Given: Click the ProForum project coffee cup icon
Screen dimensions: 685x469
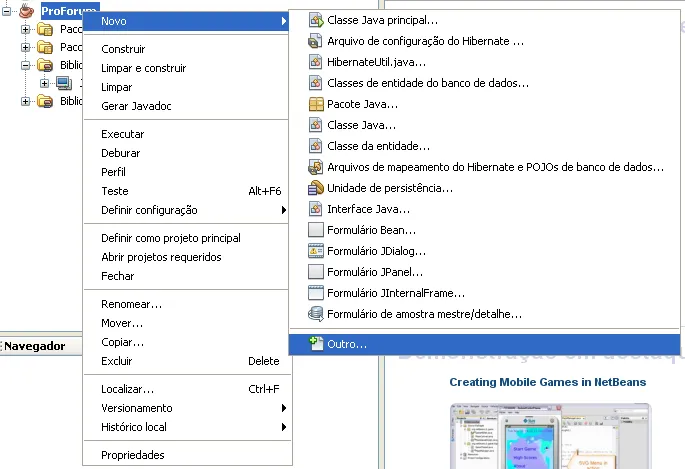Looking at the screenshot, I should [27, 10].
